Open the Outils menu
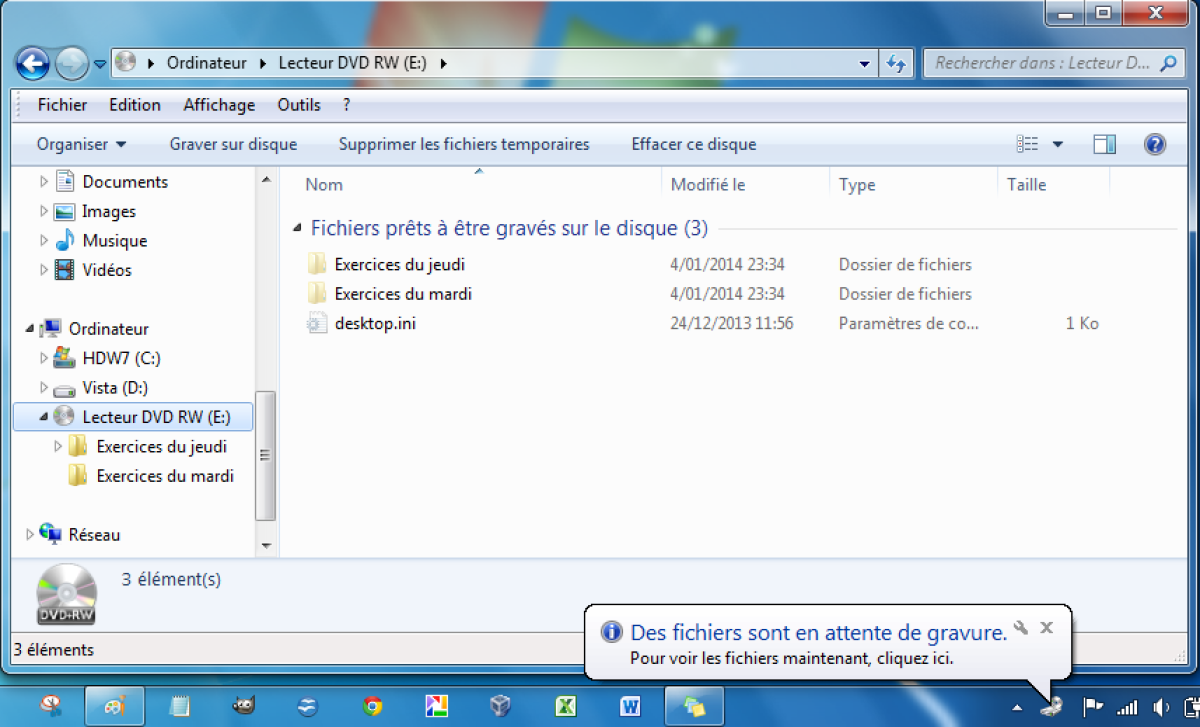1200x727 pixels. point(298,104)
